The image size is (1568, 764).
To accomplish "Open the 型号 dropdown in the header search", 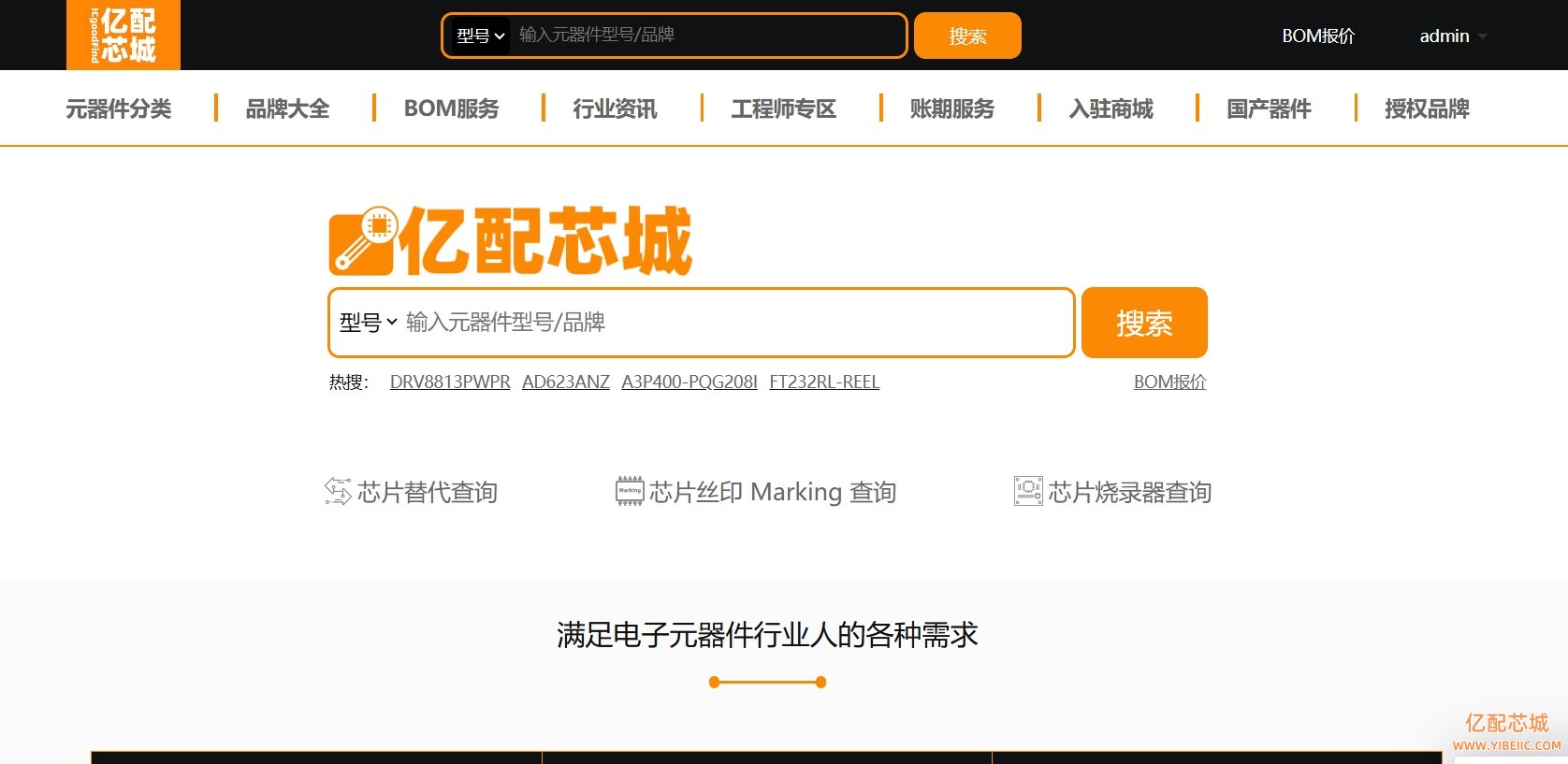I will pos(480,36).
